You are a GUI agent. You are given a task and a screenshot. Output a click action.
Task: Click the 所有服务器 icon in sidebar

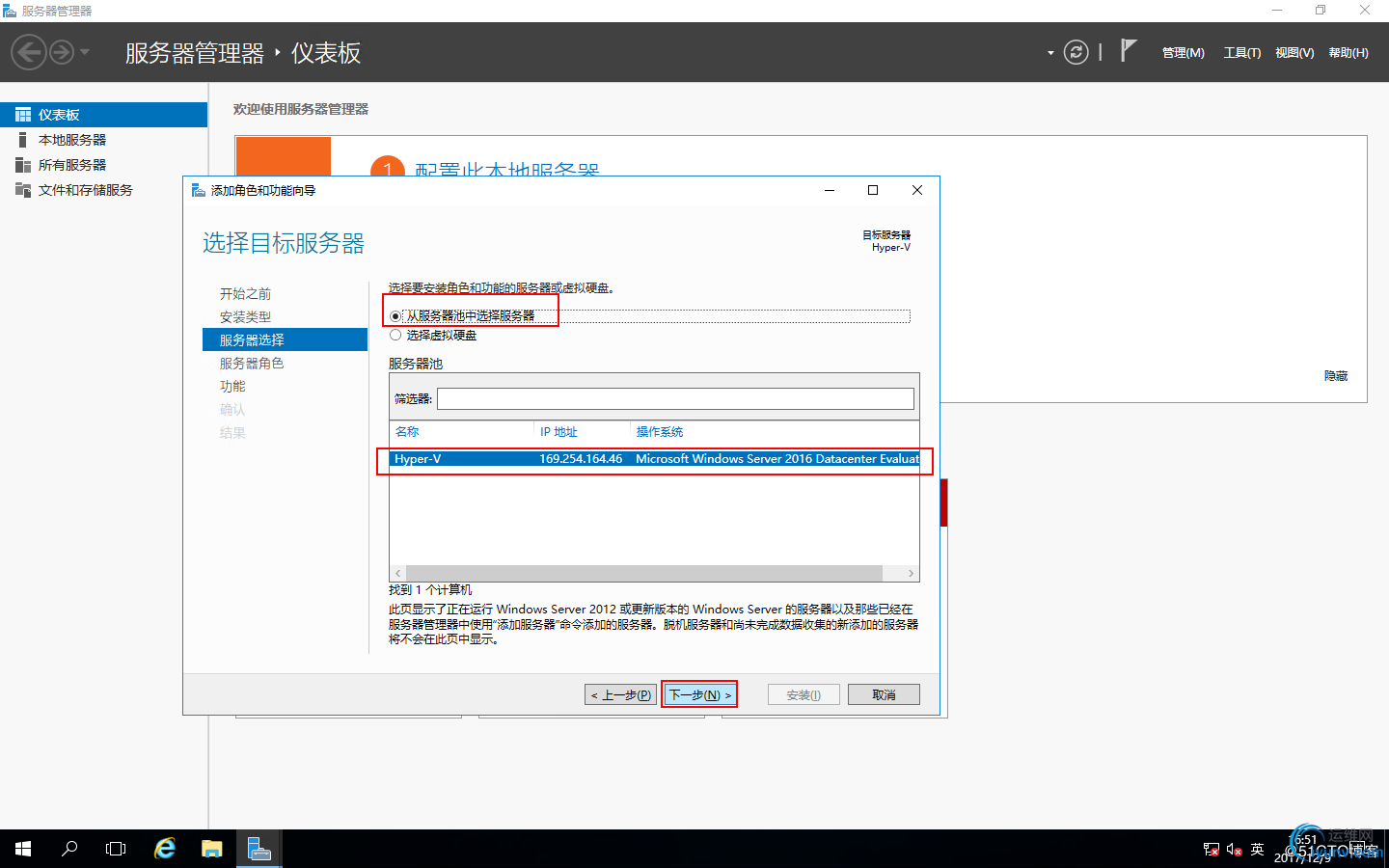(23, 165)
